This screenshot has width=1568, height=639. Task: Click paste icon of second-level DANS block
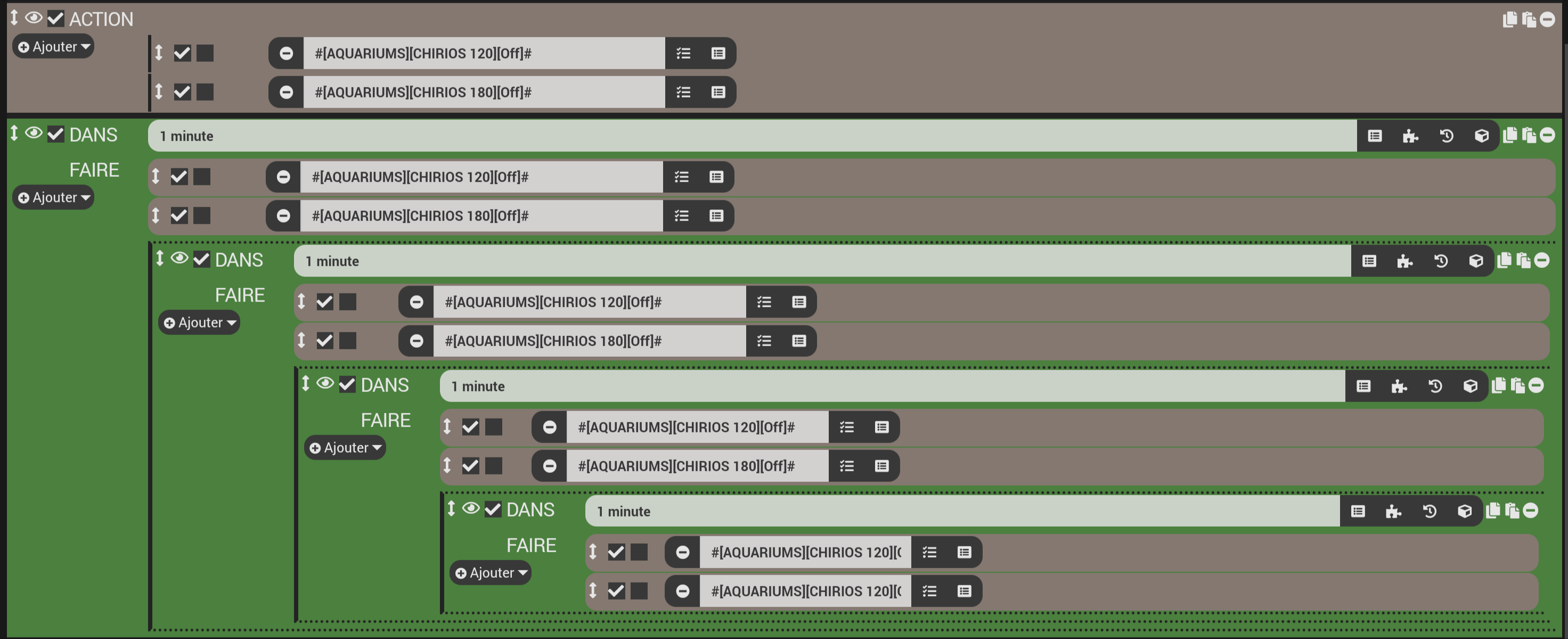point(1523,260)
